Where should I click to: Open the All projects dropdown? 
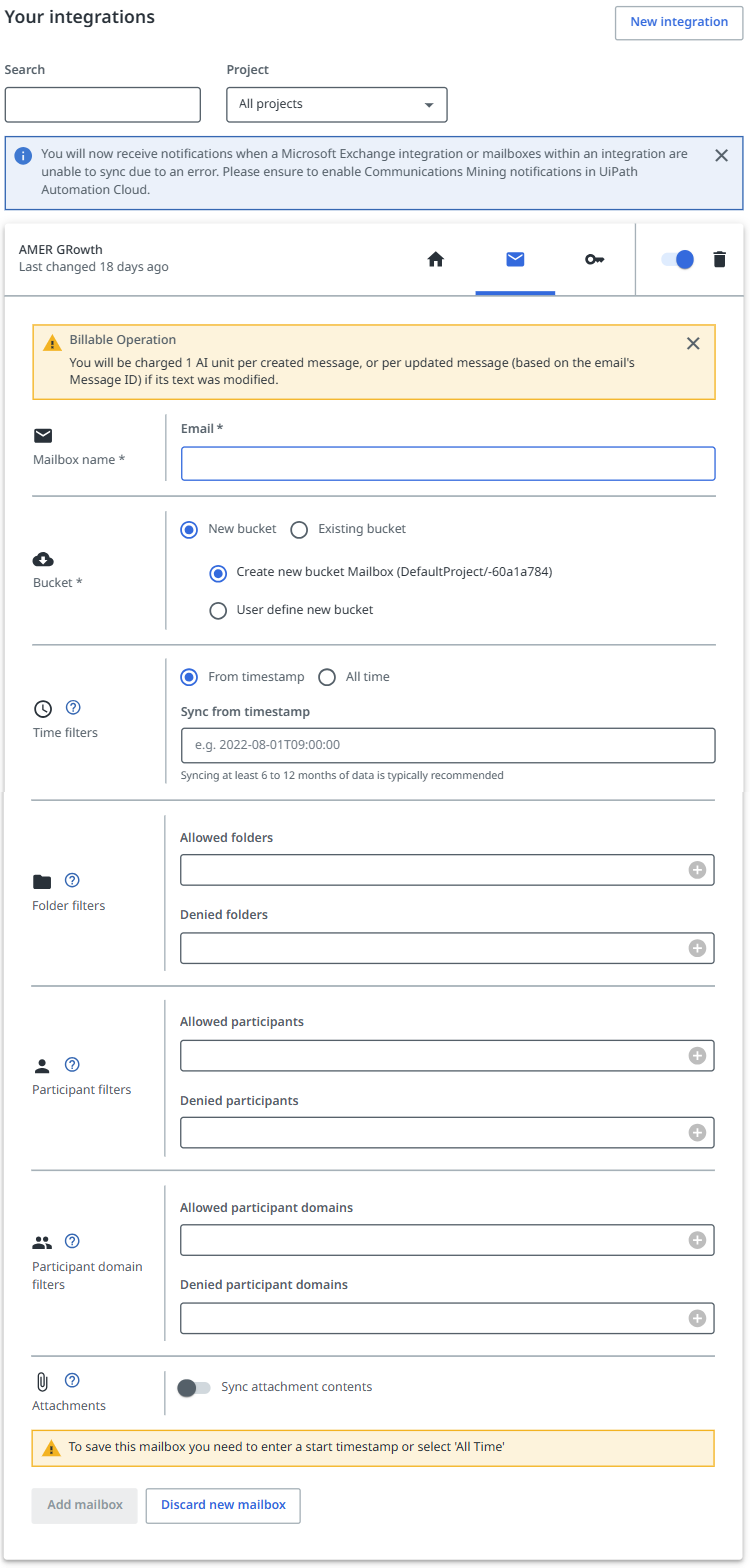click(x=336, y=104)
